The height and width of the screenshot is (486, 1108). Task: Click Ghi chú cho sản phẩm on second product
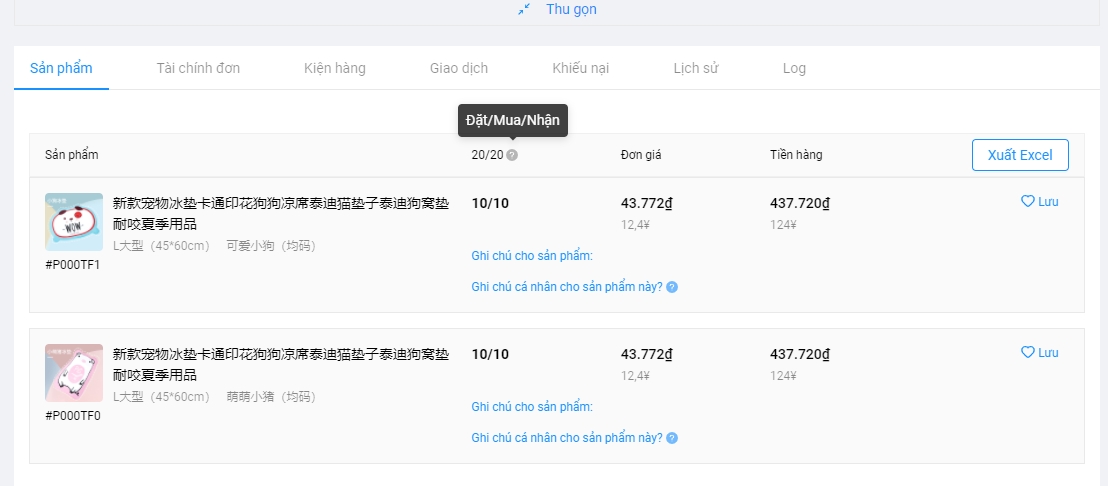[532, 407]
